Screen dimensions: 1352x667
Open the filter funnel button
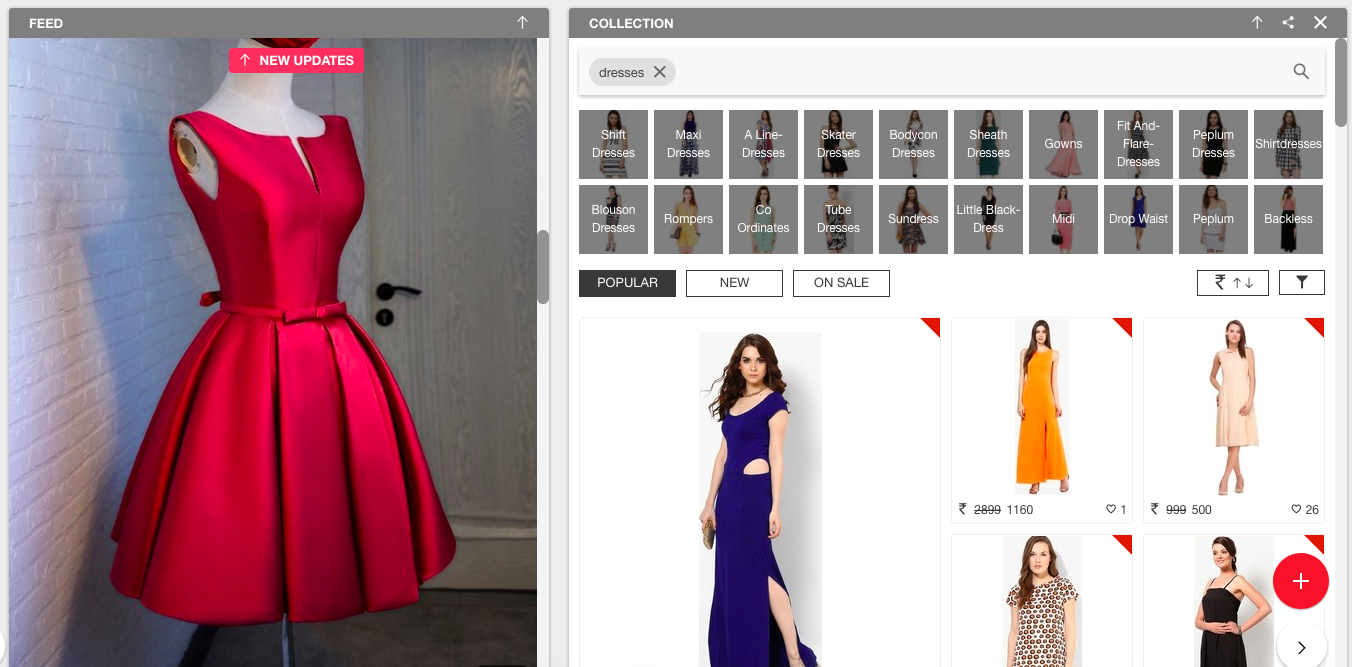[1301, 283]
